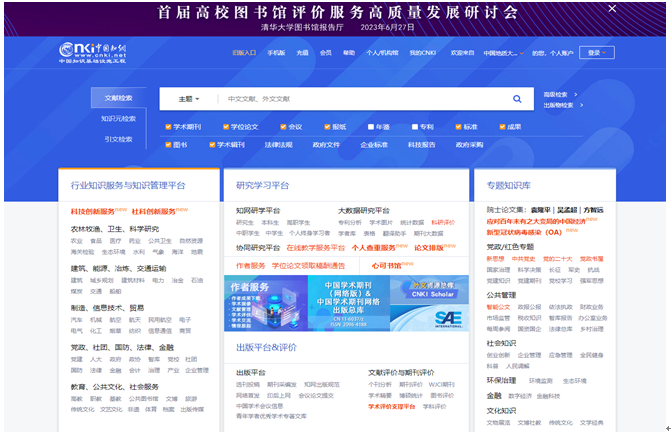Open the 充值 menu item

pos(303,53)
